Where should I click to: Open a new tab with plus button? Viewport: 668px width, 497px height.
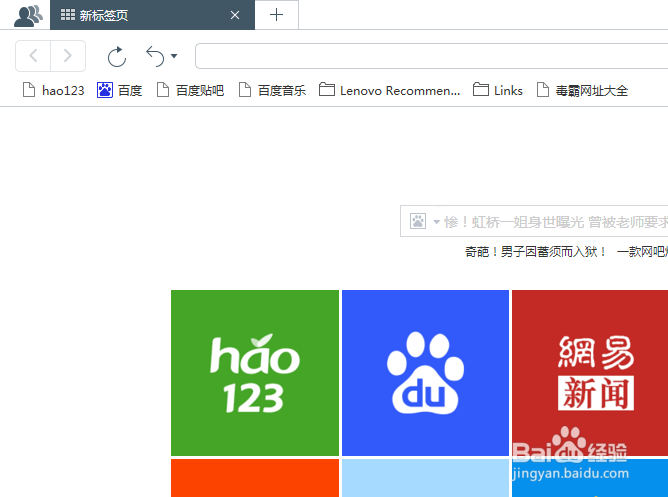point(276,15)
